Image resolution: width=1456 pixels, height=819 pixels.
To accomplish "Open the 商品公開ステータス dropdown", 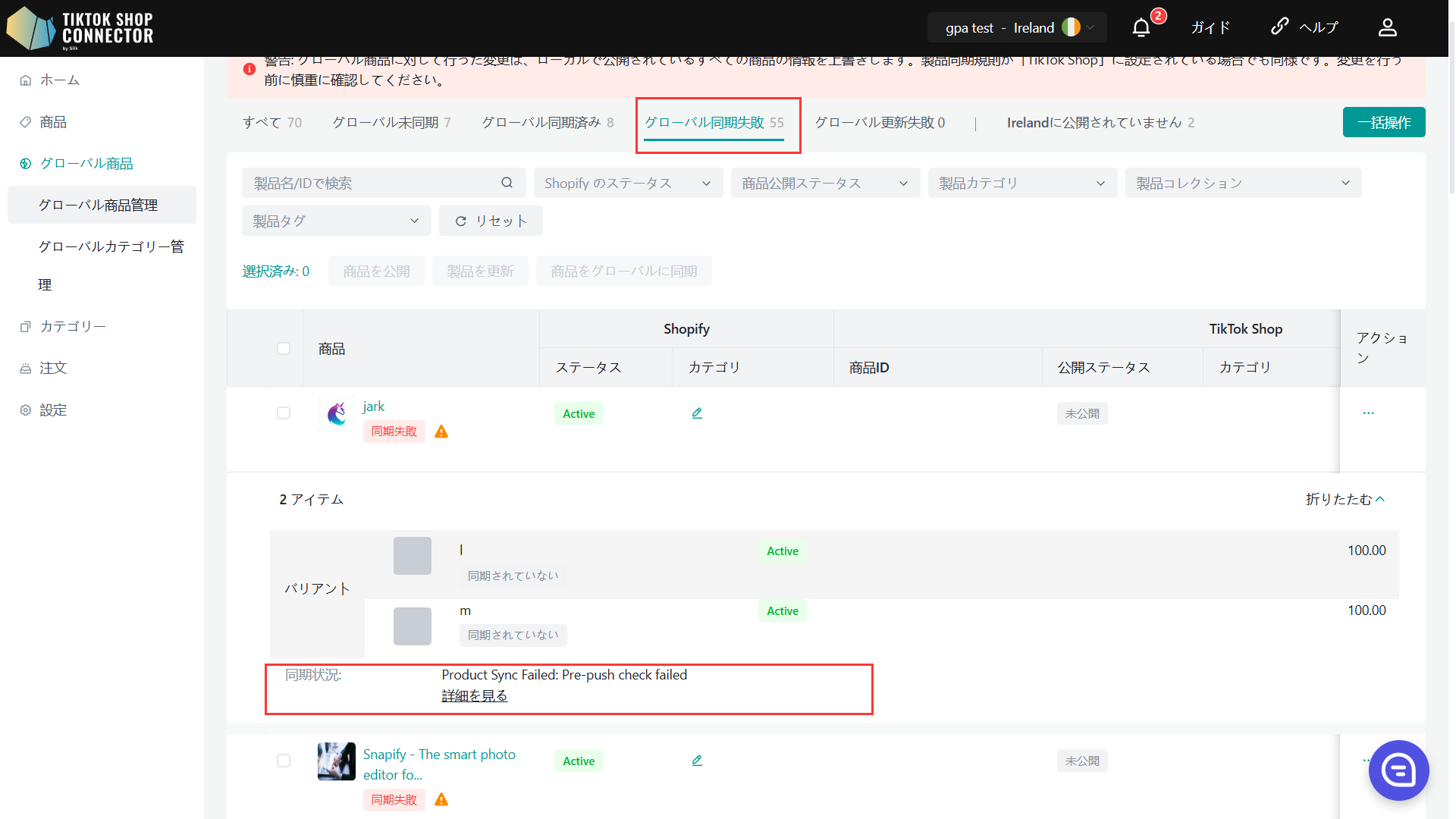I will [x=826, y=183].
